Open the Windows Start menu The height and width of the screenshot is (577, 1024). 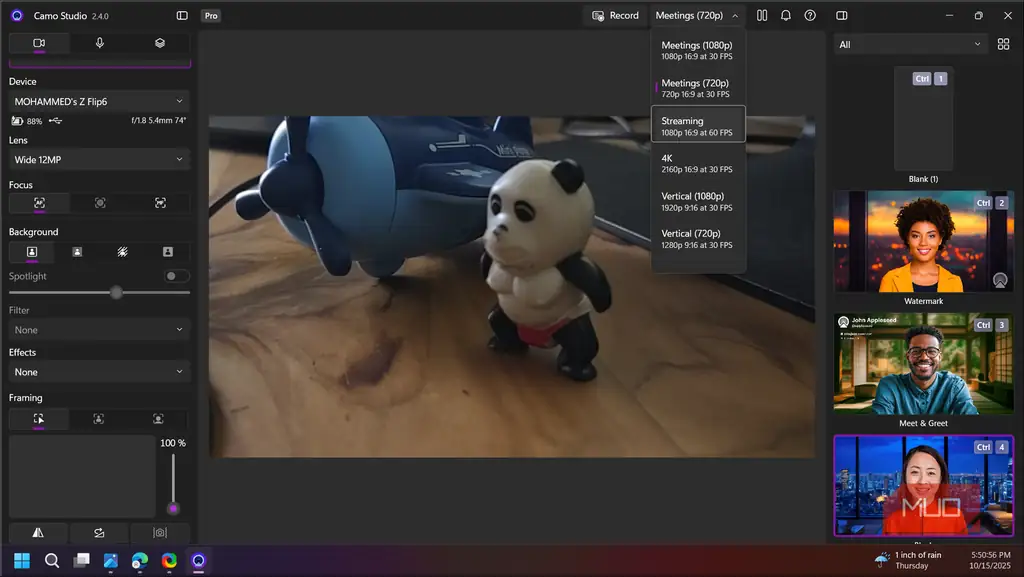[x=22, y=561]
